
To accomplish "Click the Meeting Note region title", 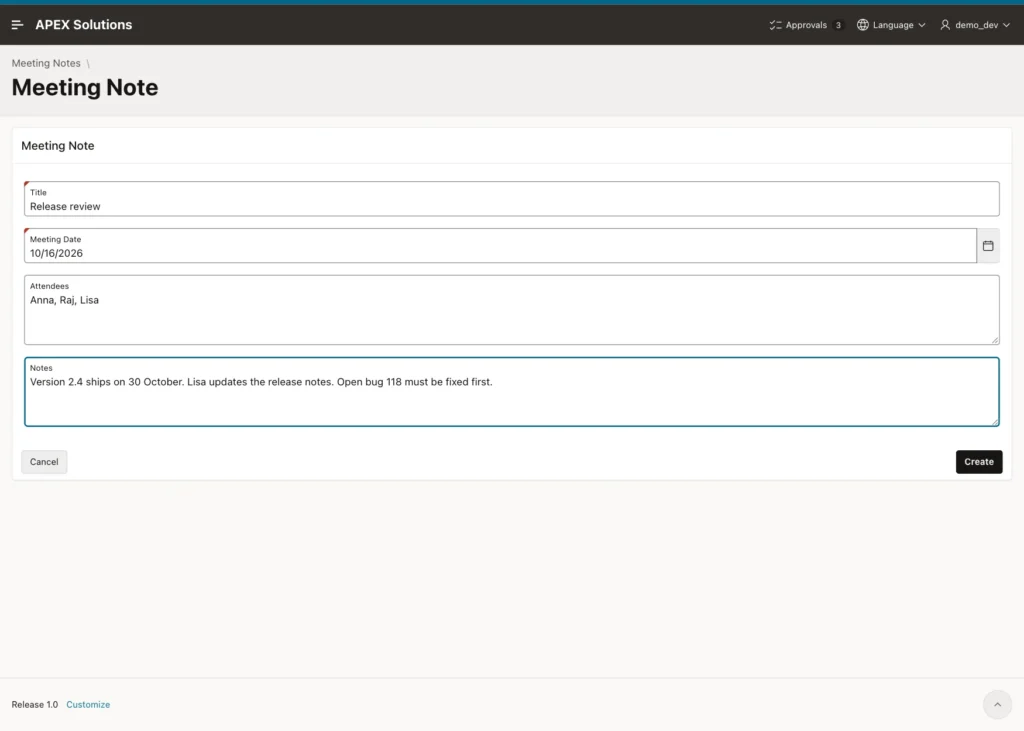I will 57,146.
